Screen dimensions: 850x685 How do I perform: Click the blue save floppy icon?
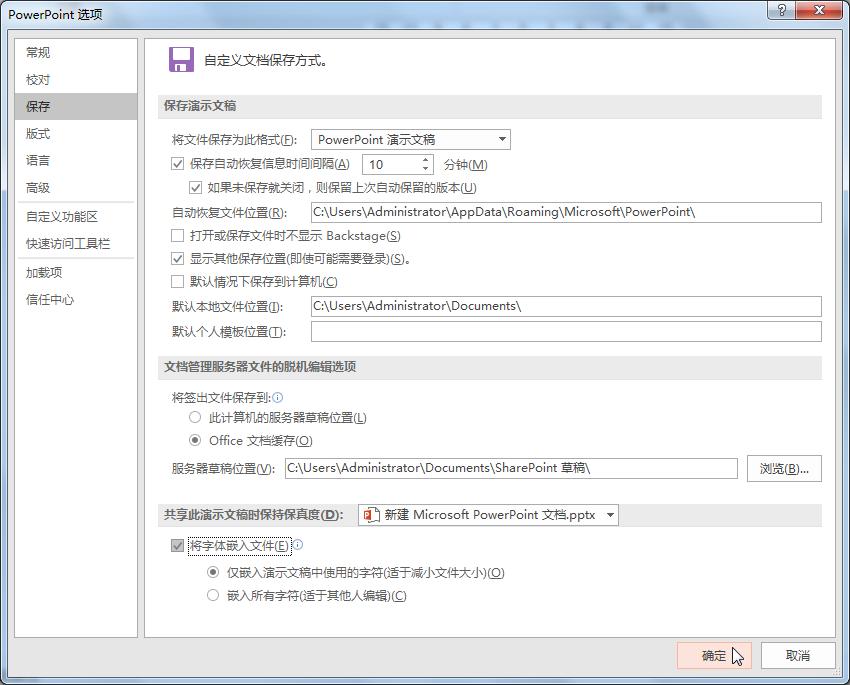click(x=182, y=60)
